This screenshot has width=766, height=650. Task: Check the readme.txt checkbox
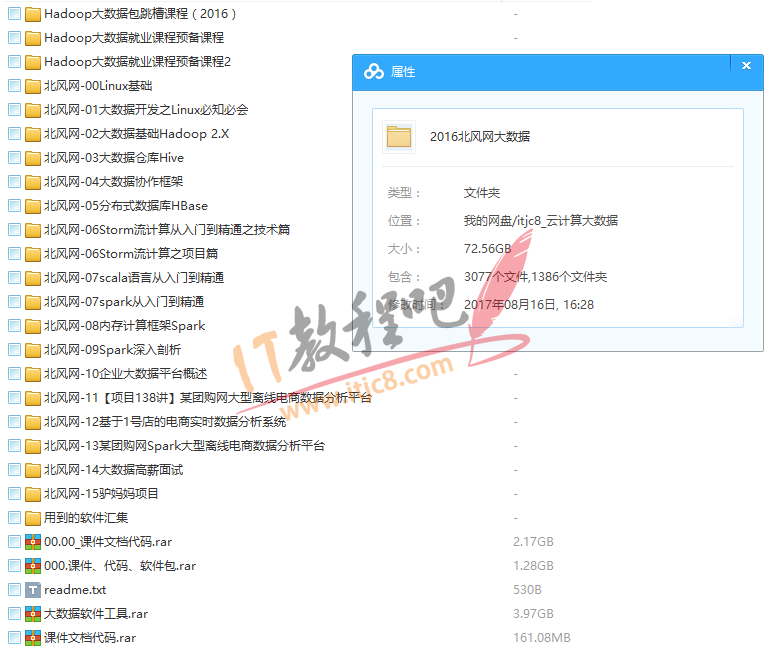tap(15, 590)
